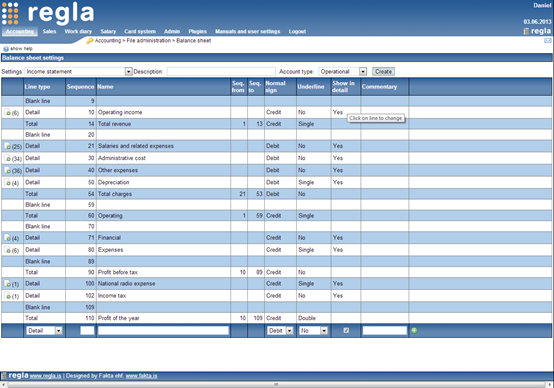Image resolution: width=554 pixels, height=388 pixels.
Task: Toggle Show in detail checkbox in new line
Action: pyautogui.click(x=346, y=330)
